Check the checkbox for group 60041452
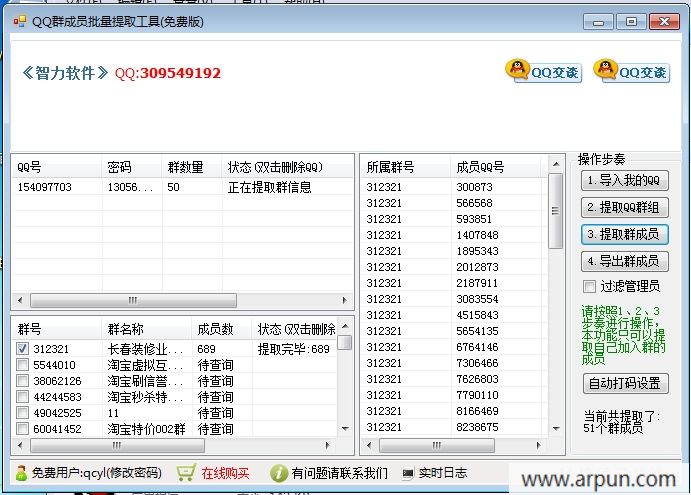This screenshot has width=691, height=495. click(x=22, y=428)
